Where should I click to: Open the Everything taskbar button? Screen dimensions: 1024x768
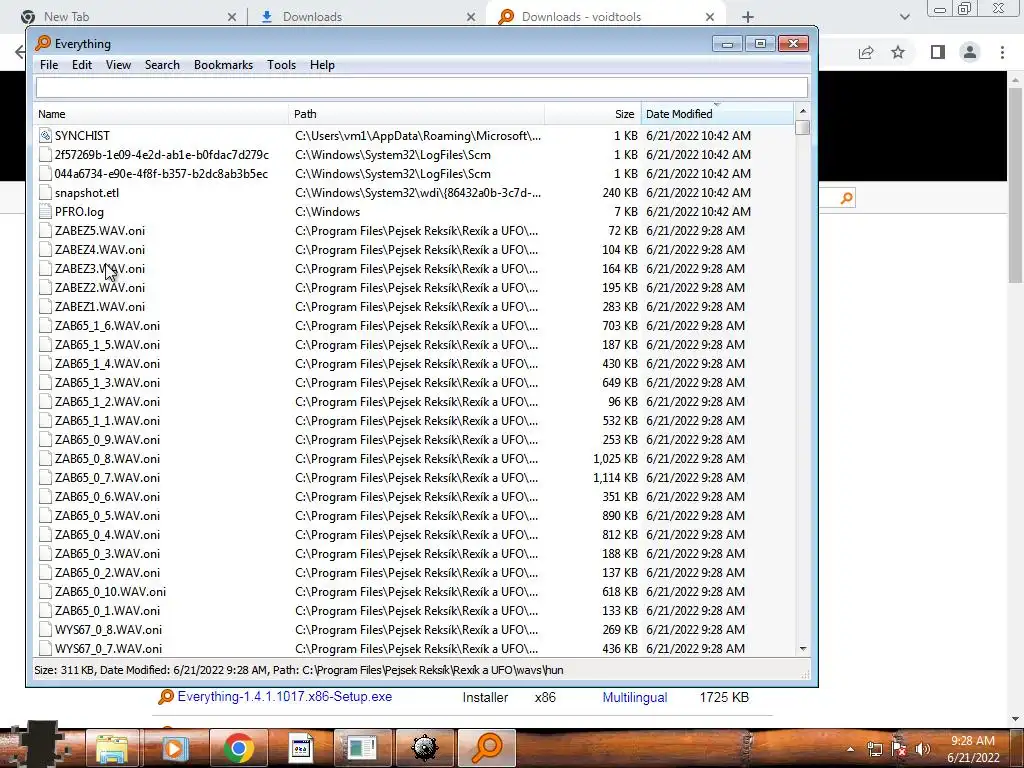click(487, 748)
